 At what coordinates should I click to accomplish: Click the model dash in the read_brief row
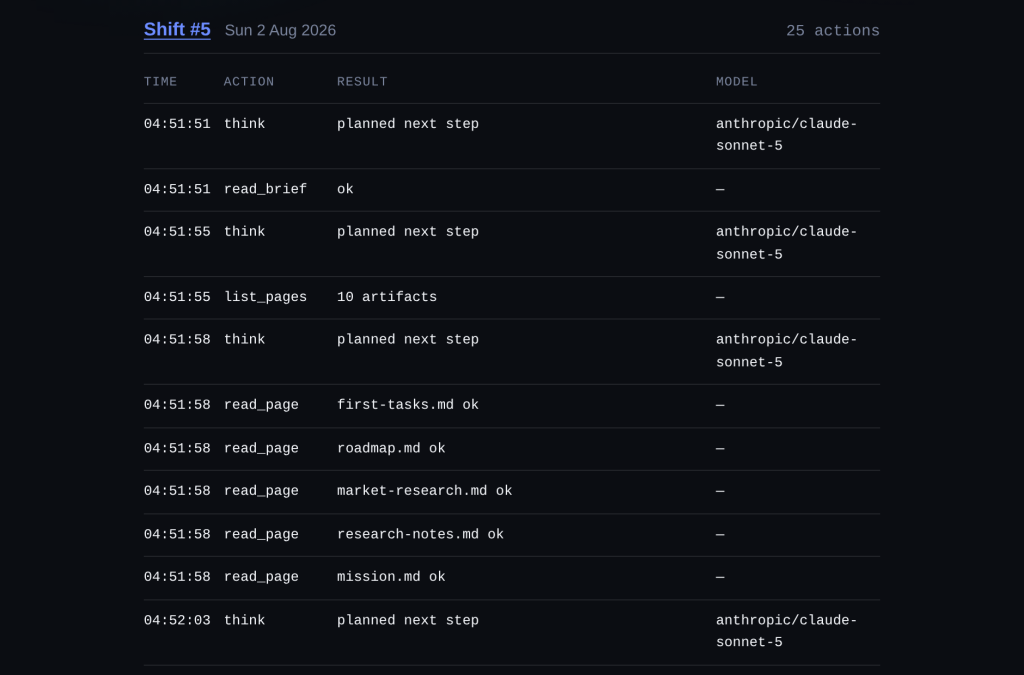point(720,189)
